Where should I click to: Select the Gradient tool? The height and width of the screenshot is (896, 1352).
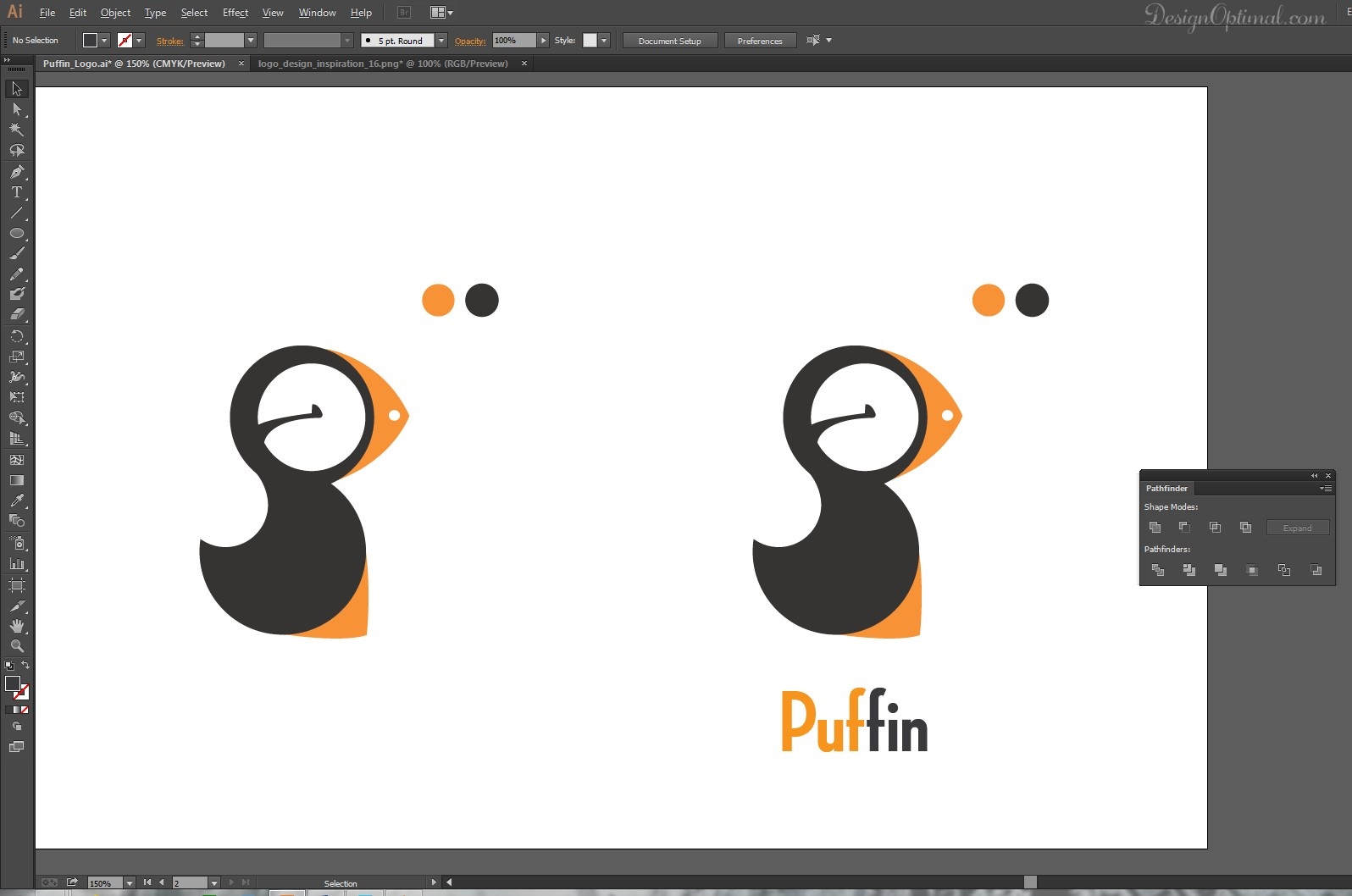16,480
